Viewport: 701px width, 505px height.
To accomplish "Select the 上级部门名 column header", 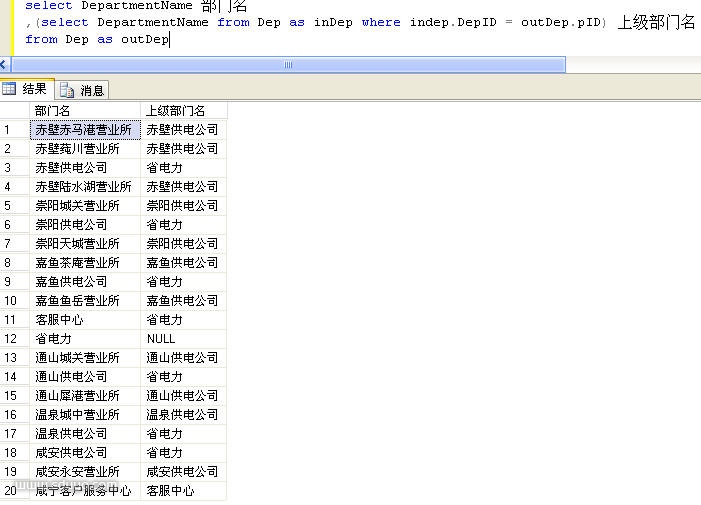I will pos(184,111).
